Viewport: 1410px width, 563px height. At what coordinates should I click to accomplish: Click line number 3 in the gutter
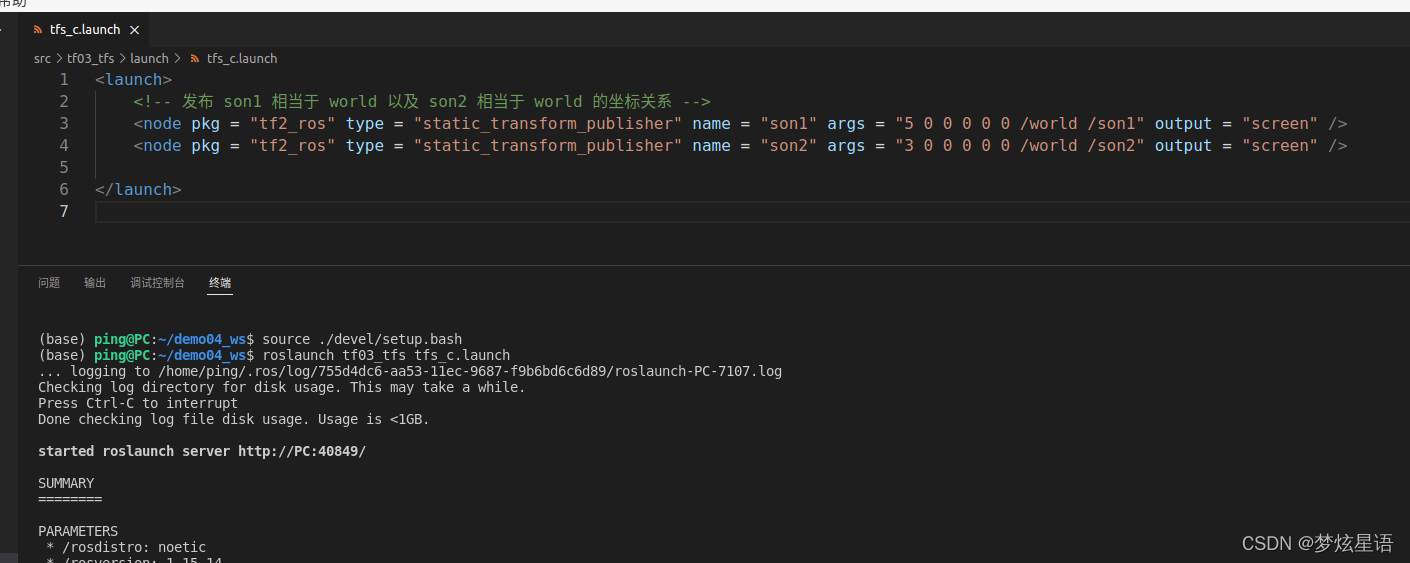64,124
